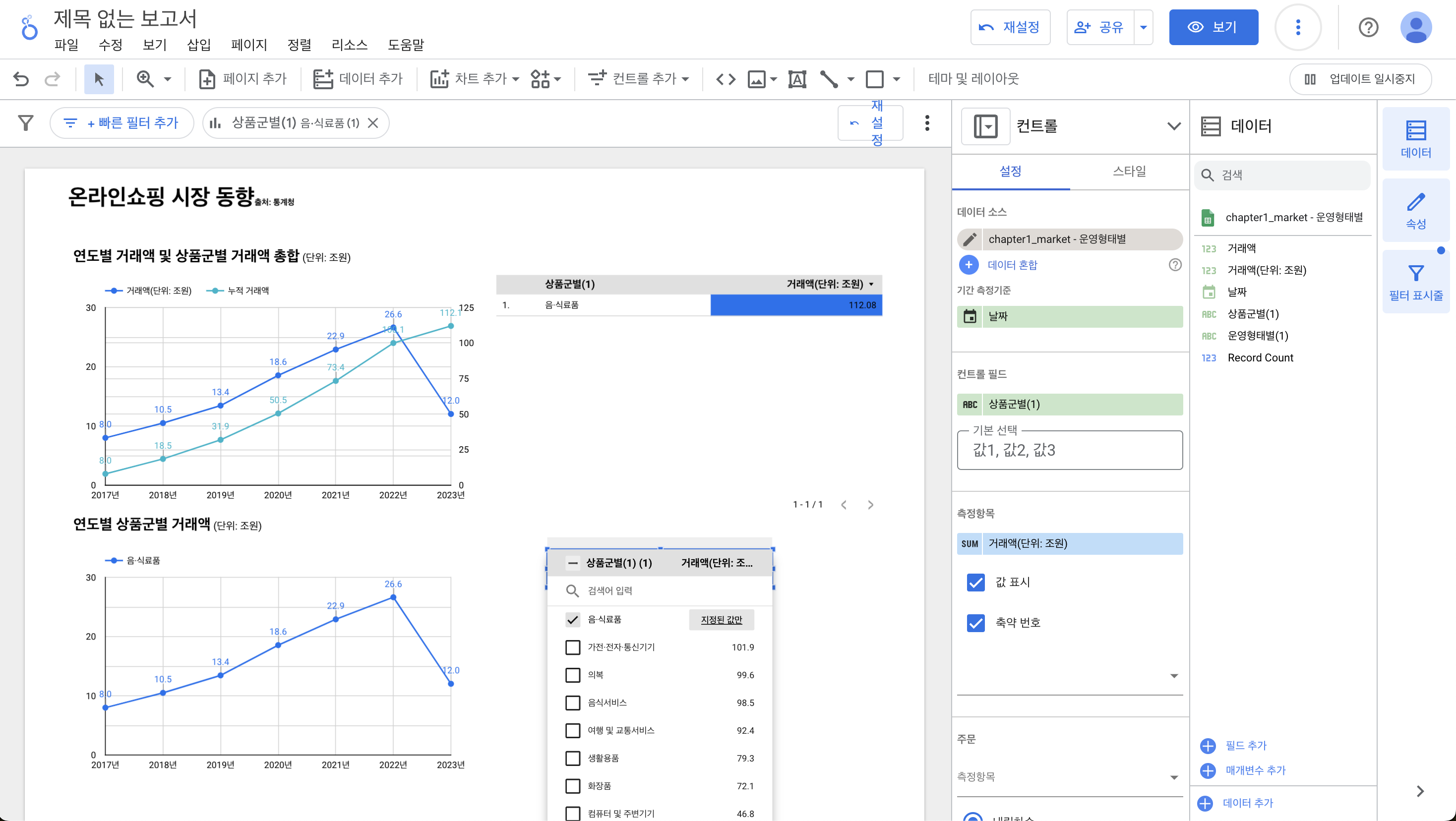Screen dimensions: 1456x821
Task: Open the 필터 표시줄 filter bar panel
Action: pos(1415,282)
